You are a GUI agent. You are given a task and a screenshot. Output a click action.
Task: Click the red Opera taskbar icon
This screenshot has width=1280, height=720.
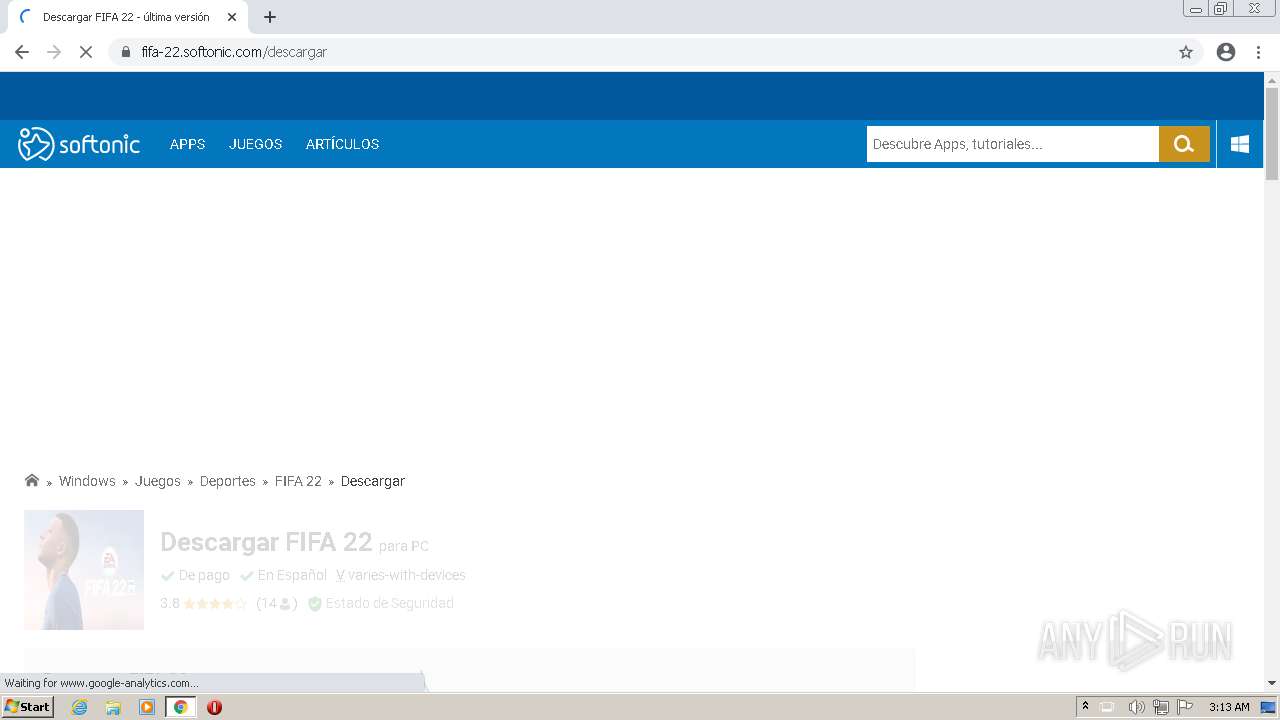point(214,707)
